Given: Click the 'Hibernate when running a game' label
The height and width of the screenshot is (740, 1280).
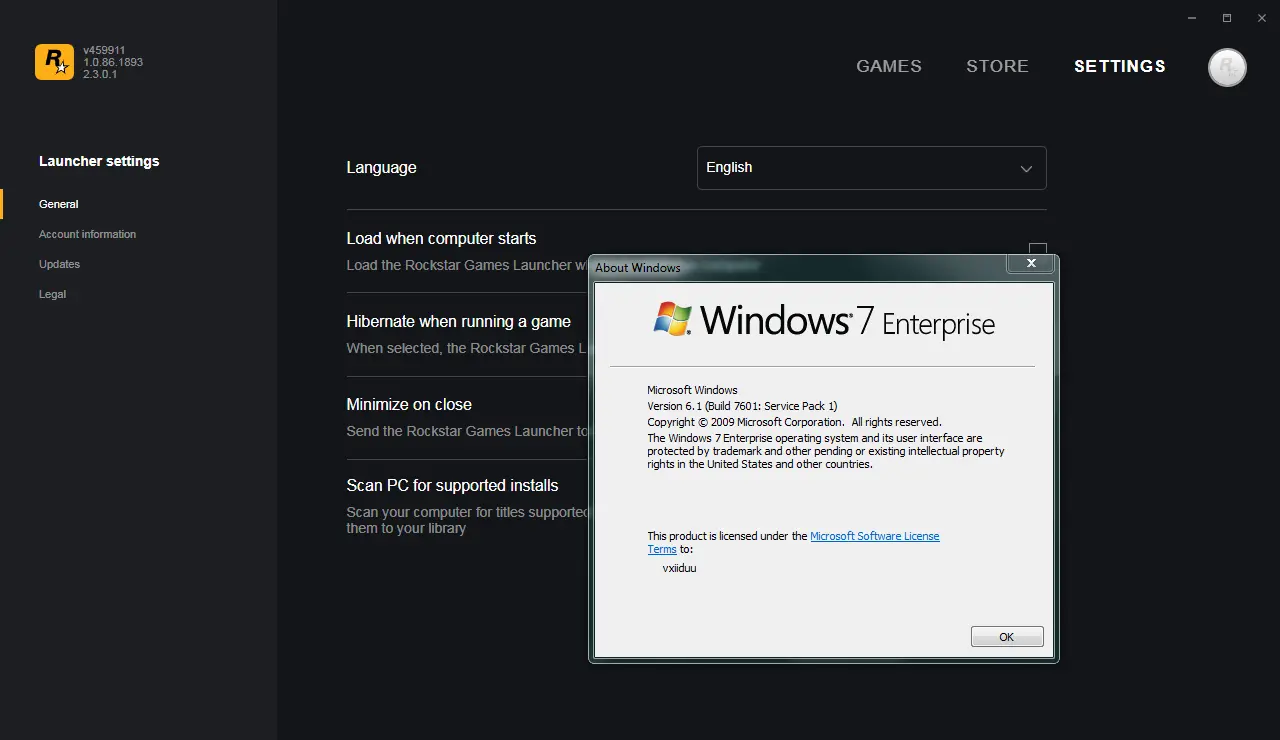Looking at the screenshot, I should click(458, 321).
